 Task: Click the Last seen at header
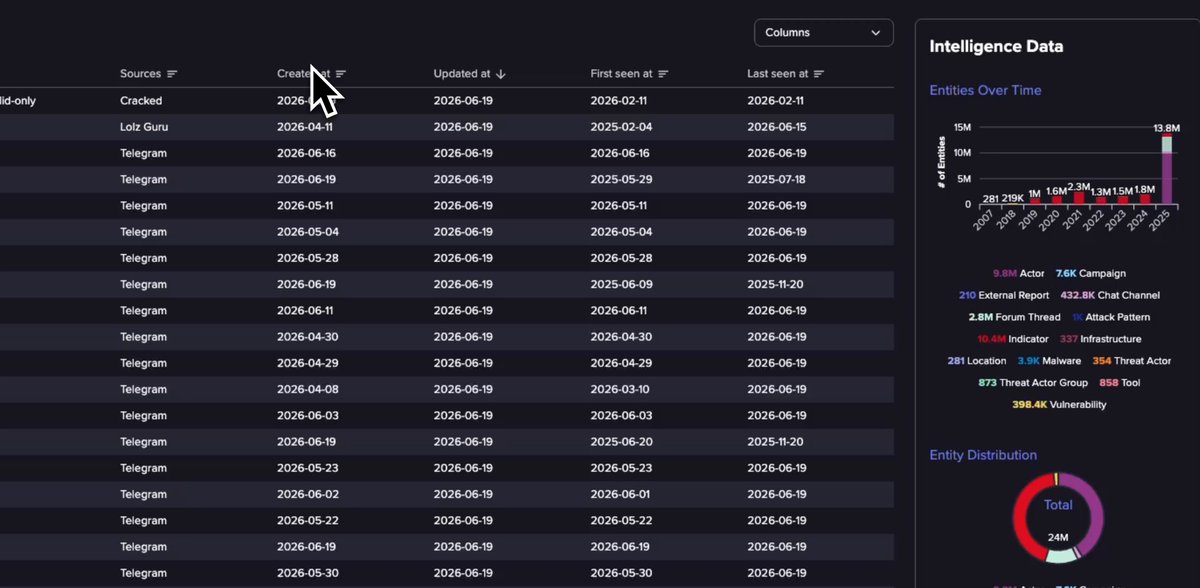778,74
